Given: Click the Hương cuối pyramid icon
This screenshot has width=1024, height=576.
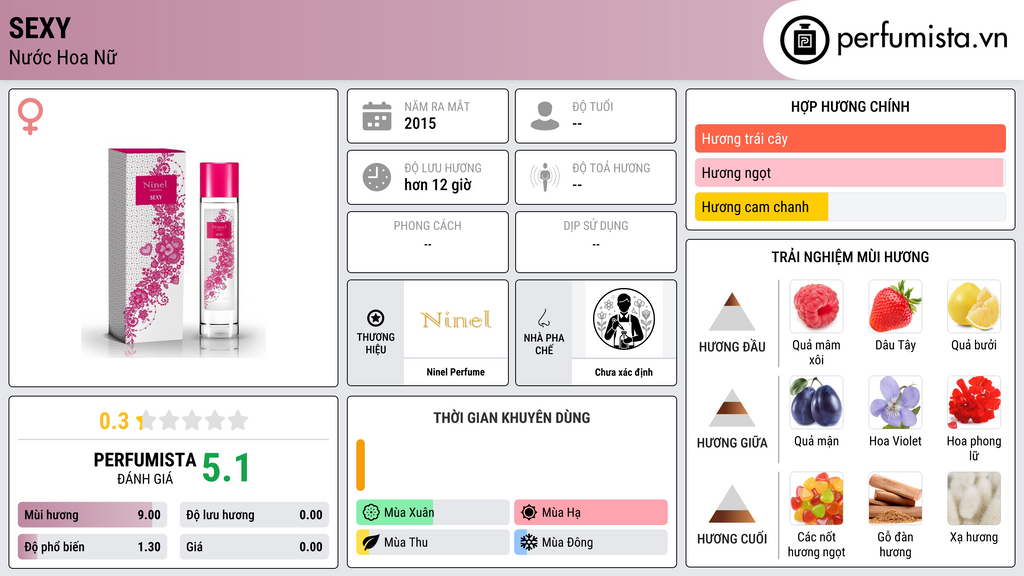Looking at the screenshot, I should (732, 504).
